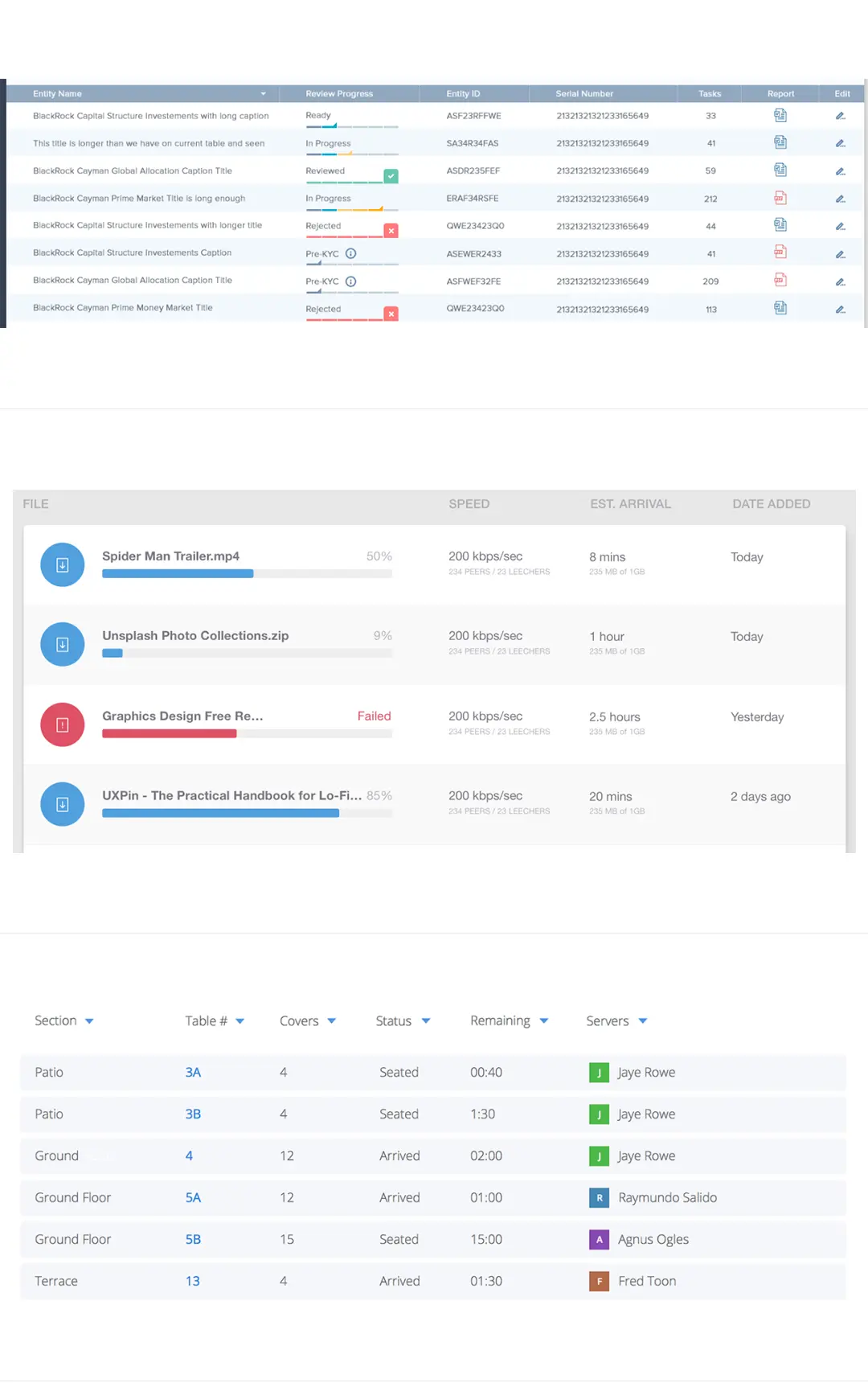Click Spider Man Trailer.mp4 progress bar

[x=247, y=574]
